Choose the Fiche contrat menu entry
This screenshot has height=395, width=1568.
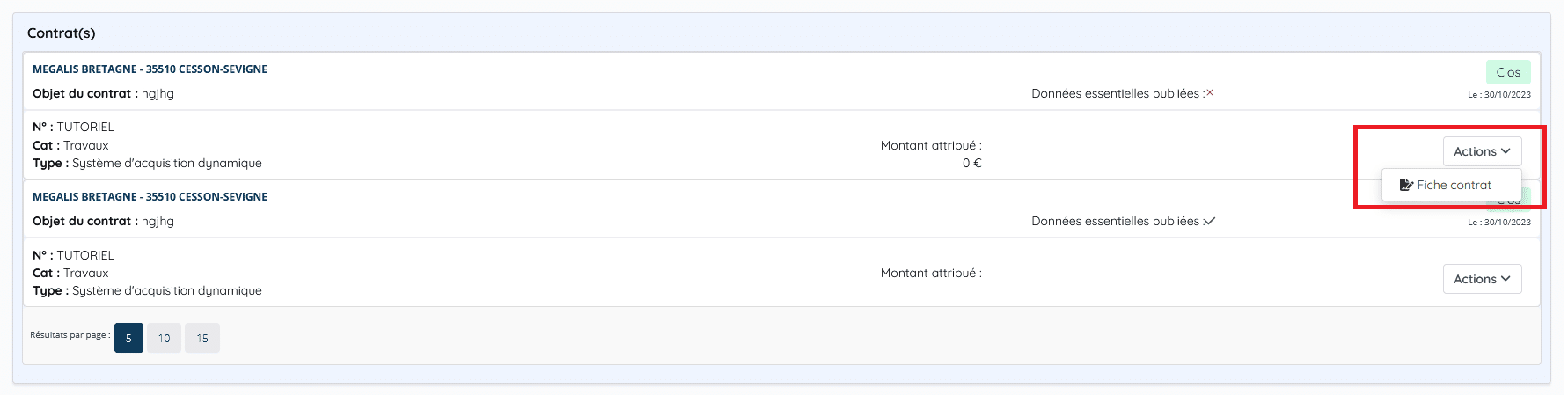pyautogui.click(x=1451, y=185)
